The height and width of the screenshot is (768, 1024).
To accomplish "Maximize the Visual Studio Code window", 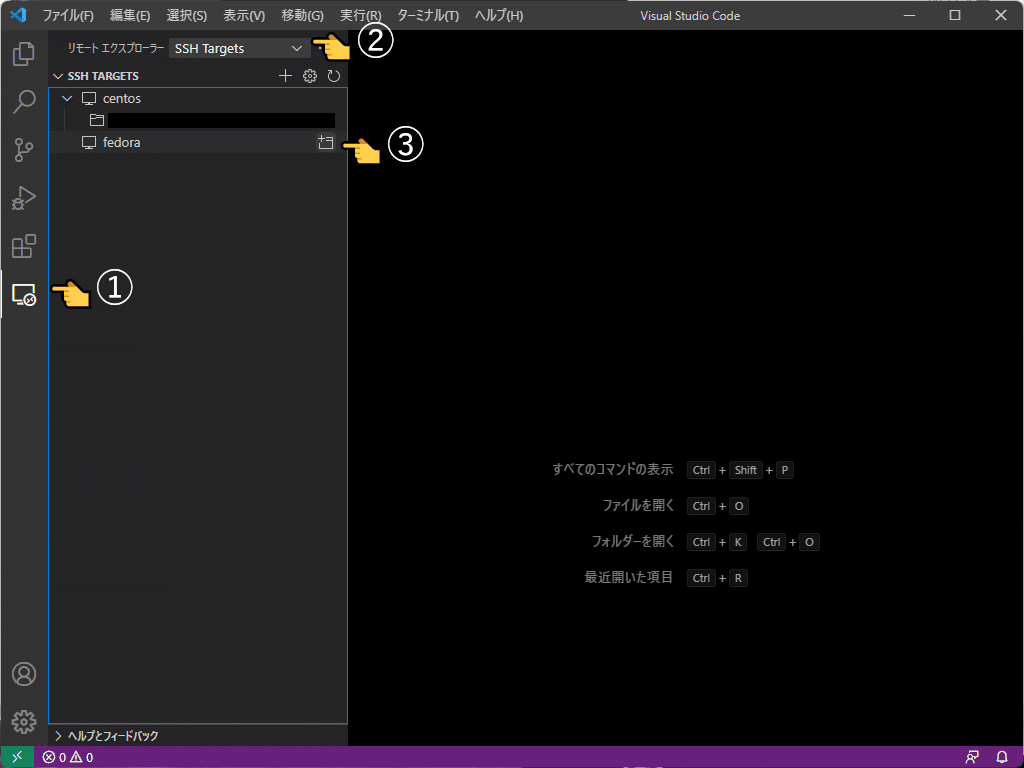I will (x=955, y=15).
